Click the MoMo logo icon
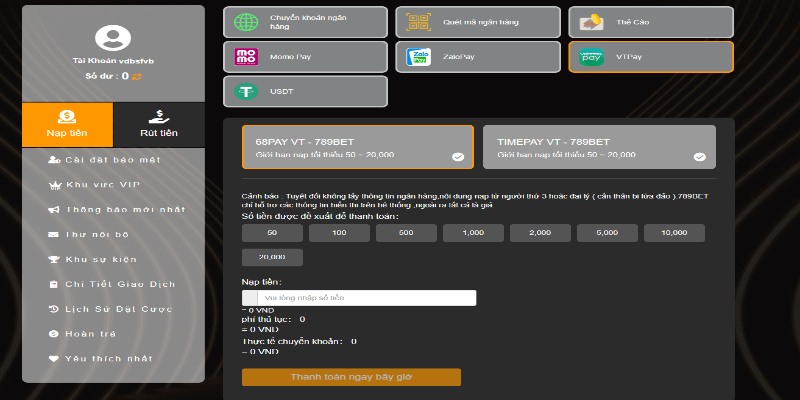 tap(246, 57)
